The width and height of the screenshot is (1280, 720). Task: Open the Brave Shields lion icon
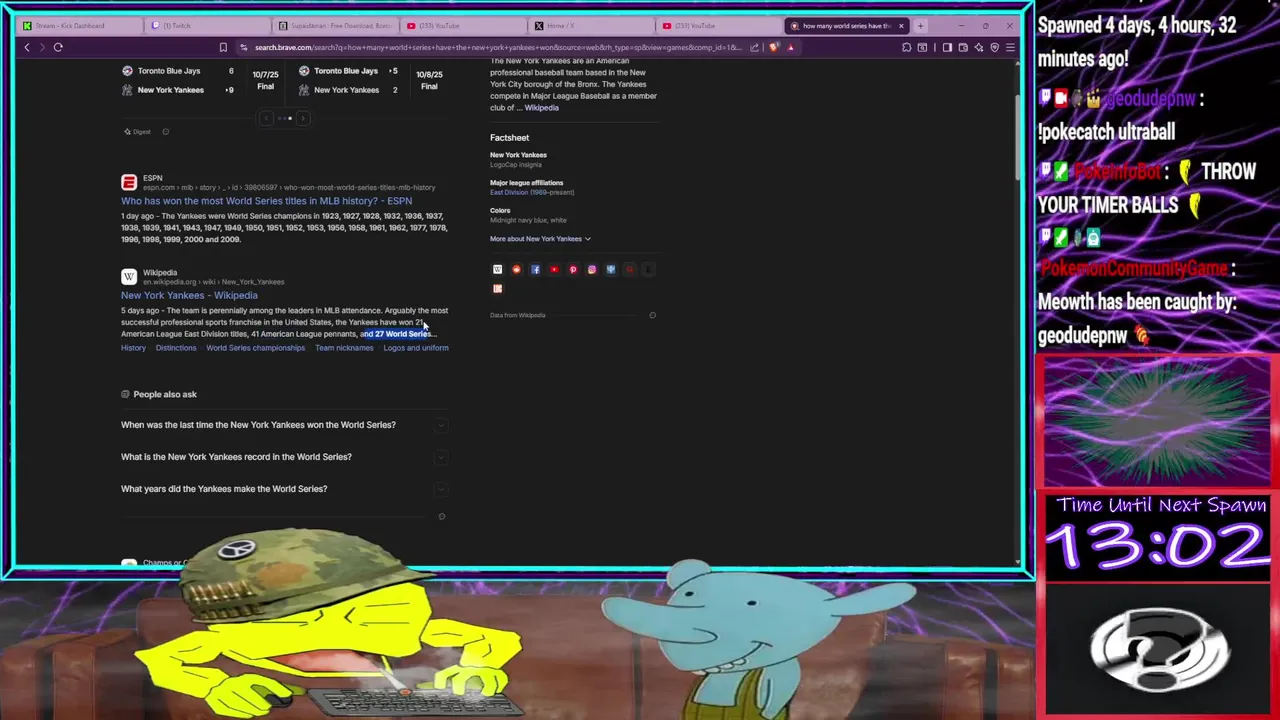pos(774,47)
